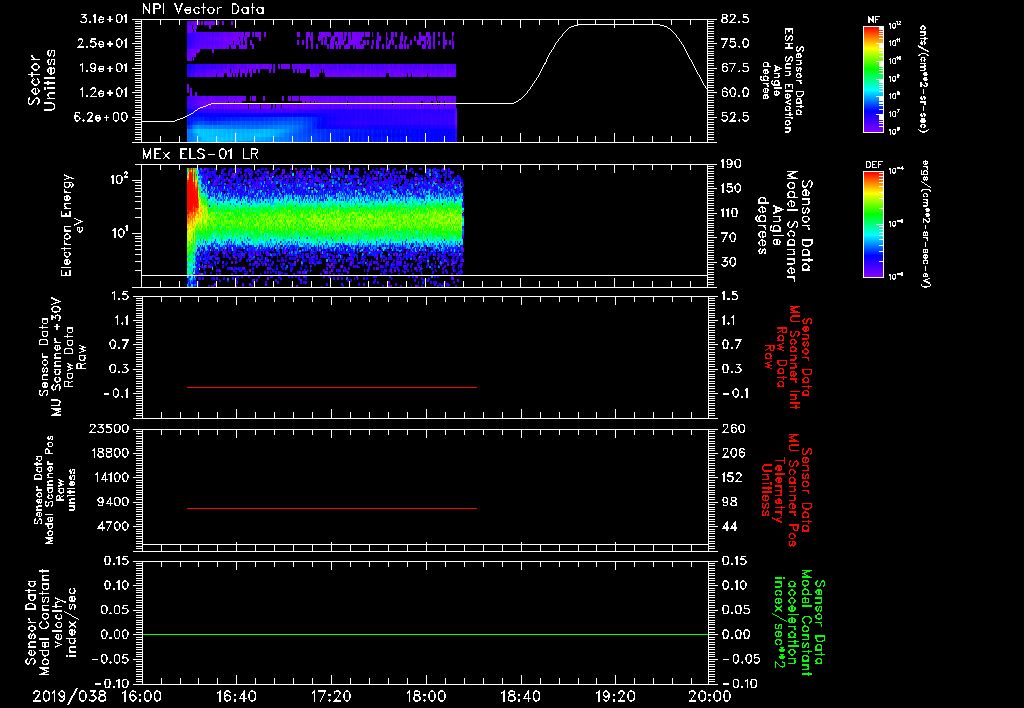
Task: Click the red line in MU Scanner +30V plot
Action: 332,387
